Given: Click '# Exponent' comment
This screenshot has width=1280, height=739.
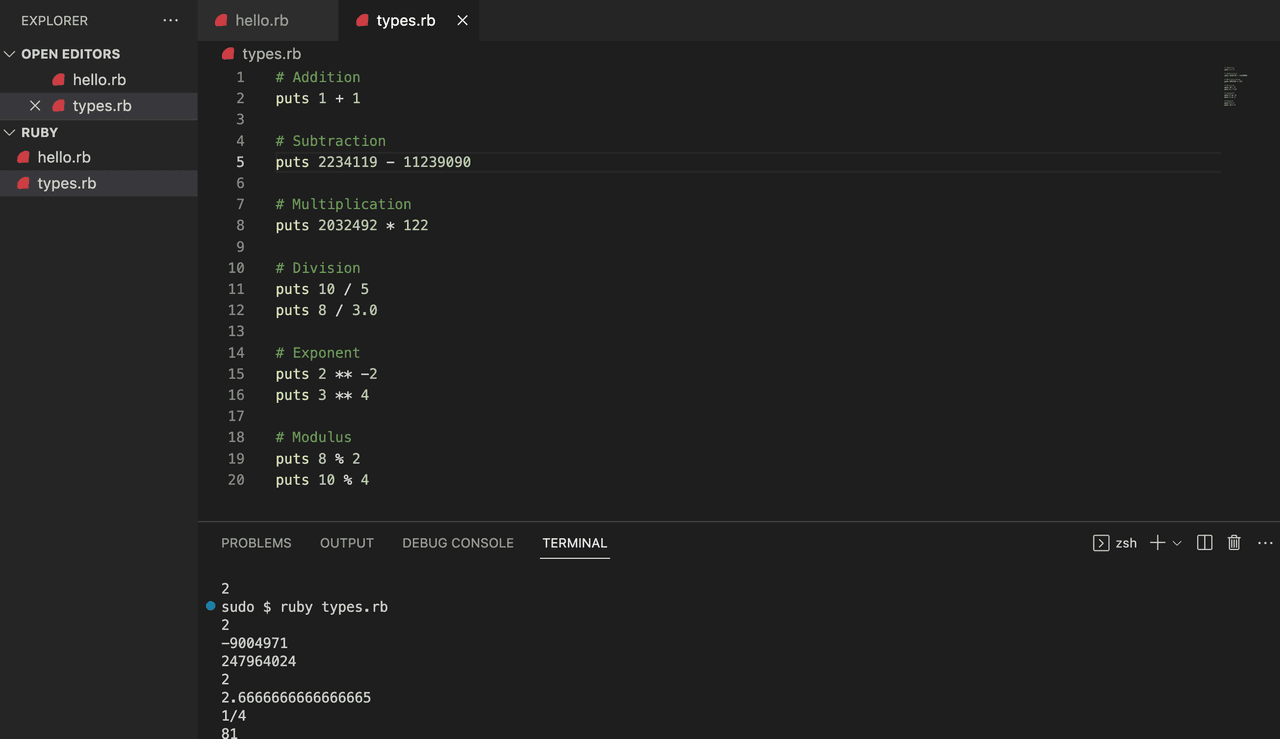Looking at the screenshot, I should tap(318, 353).
